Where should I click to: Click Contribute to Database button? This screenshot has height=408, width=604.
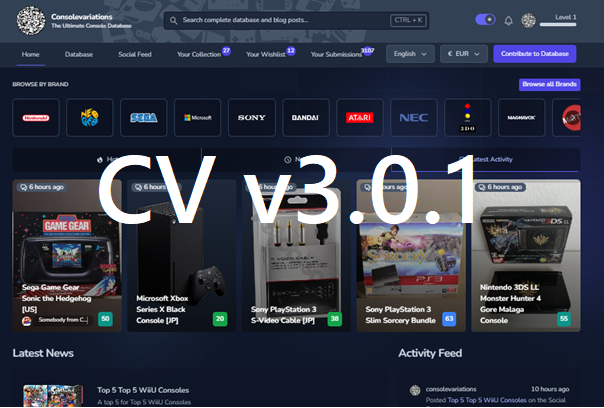pos(535,54)
